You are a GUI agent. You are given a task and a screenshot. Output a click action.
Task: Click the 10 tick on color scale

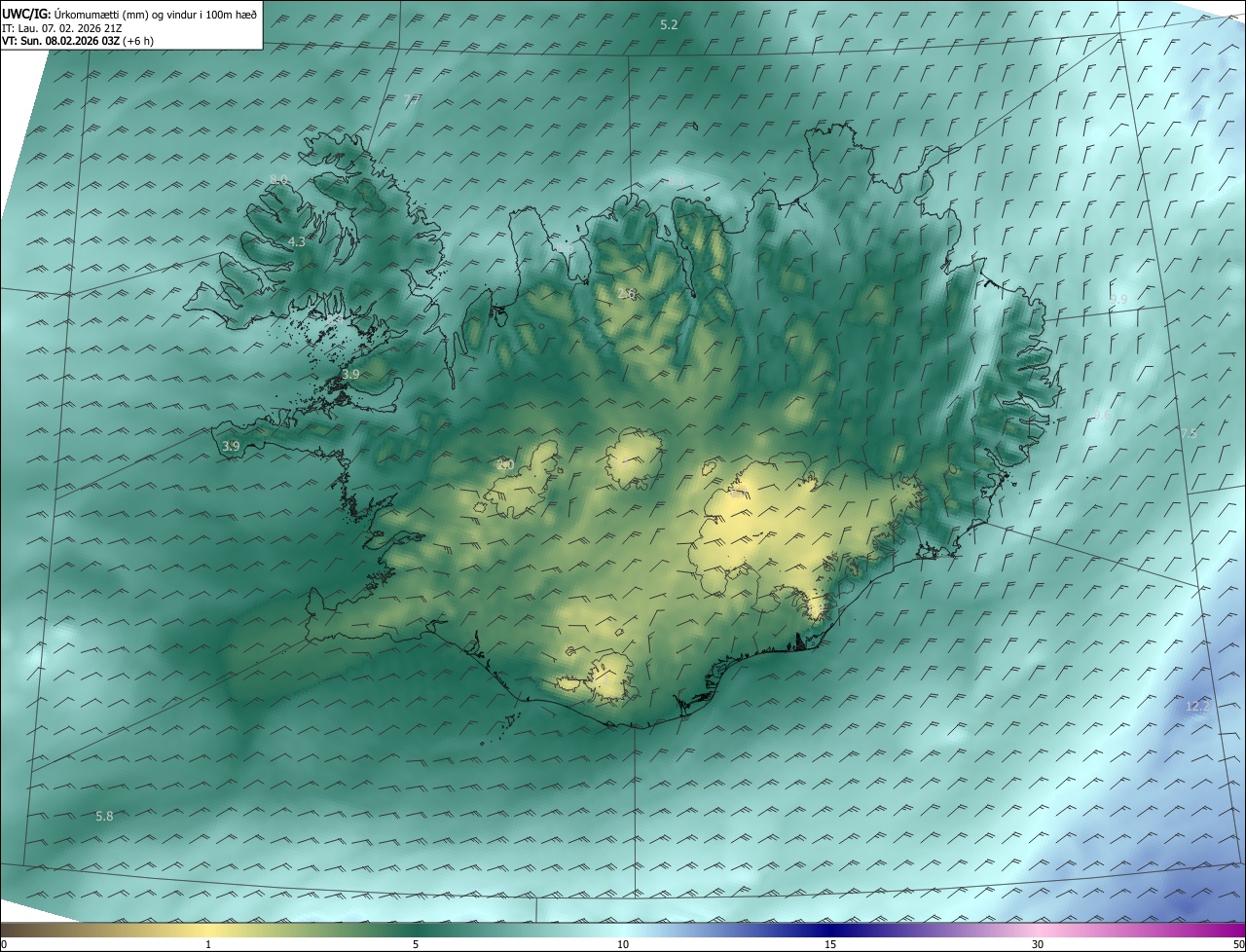pyautogui.click(x=623, y=944)
